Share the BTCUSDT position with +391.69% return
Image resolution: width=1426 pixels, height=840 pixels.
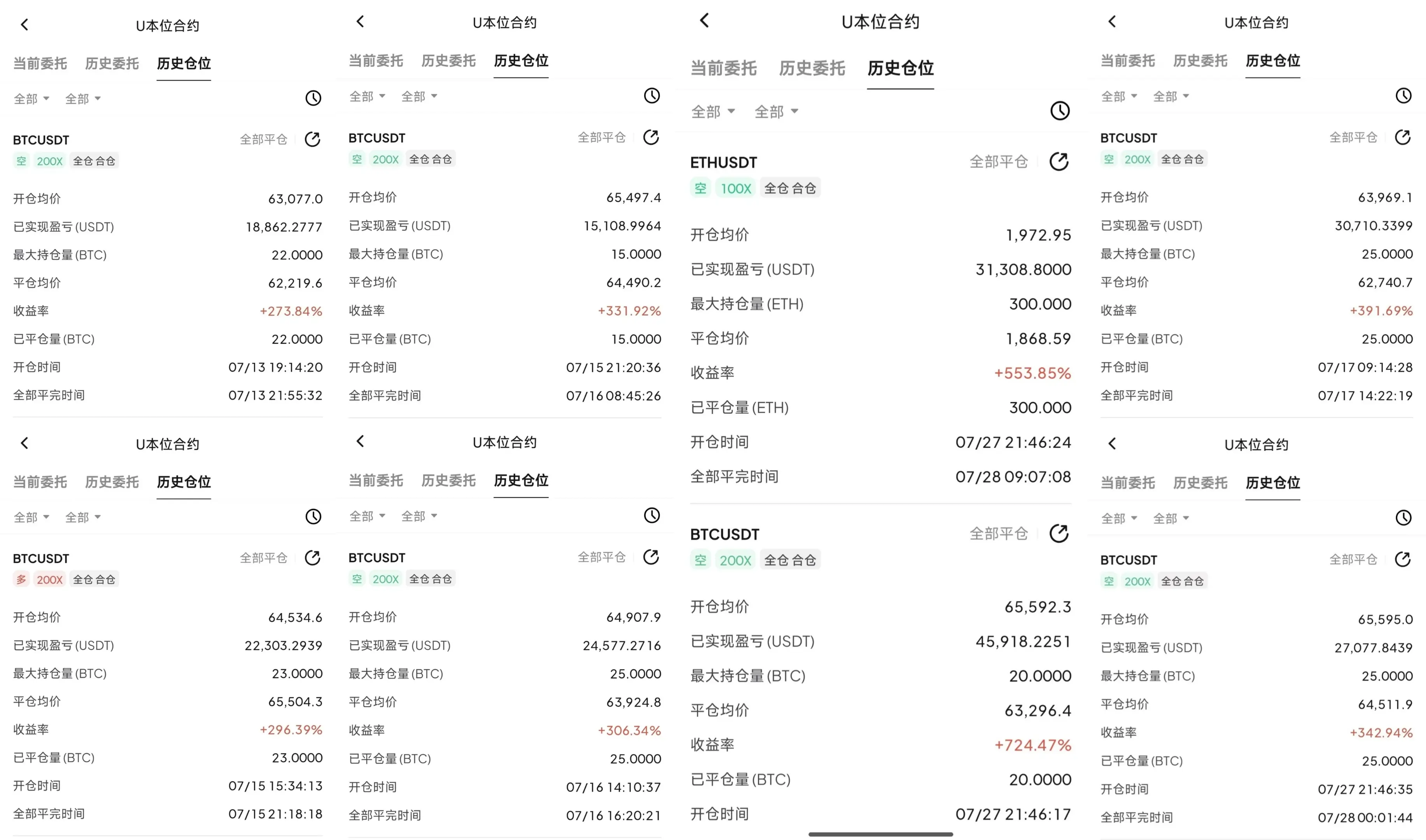point(1402,137)
